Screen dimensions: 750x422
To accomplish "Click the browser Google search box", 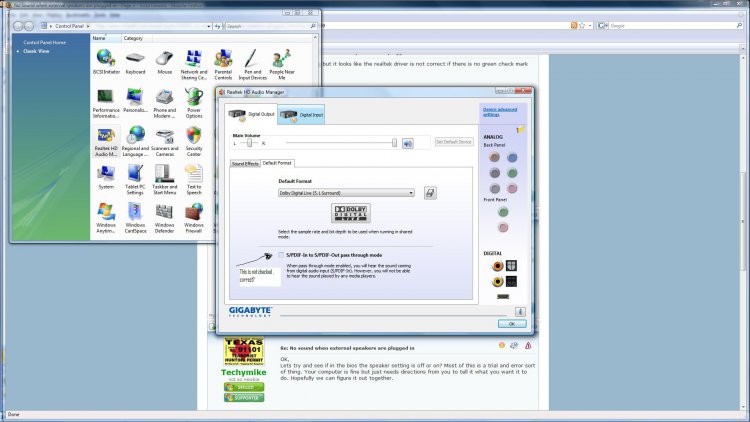I will tap(672, 25).
